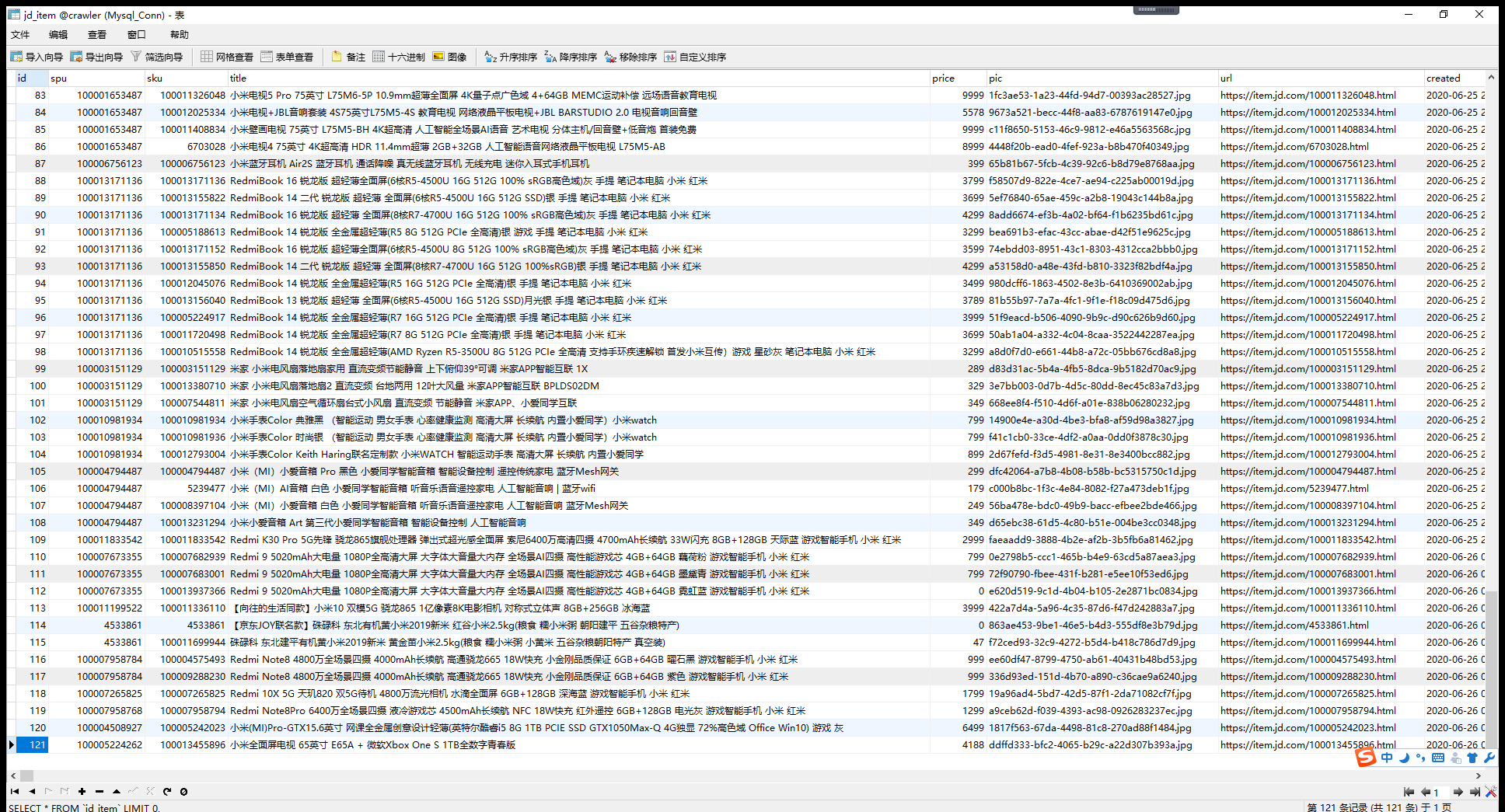Click the created column header
This screenshot has height=812, width=1505.
(x=1454, y=78)
